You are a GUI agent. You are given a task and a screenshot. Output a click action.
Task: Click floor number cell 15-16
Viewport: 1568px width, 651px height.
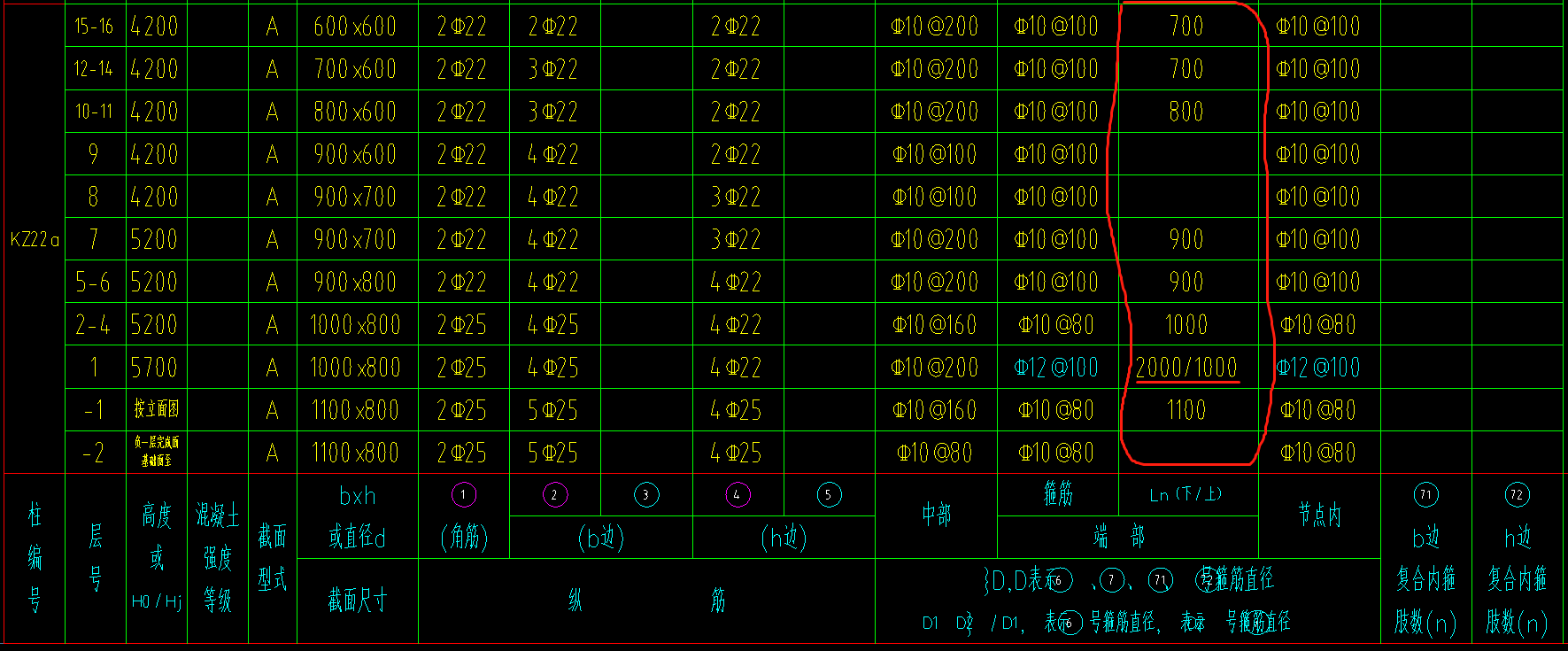coord(94,27)
